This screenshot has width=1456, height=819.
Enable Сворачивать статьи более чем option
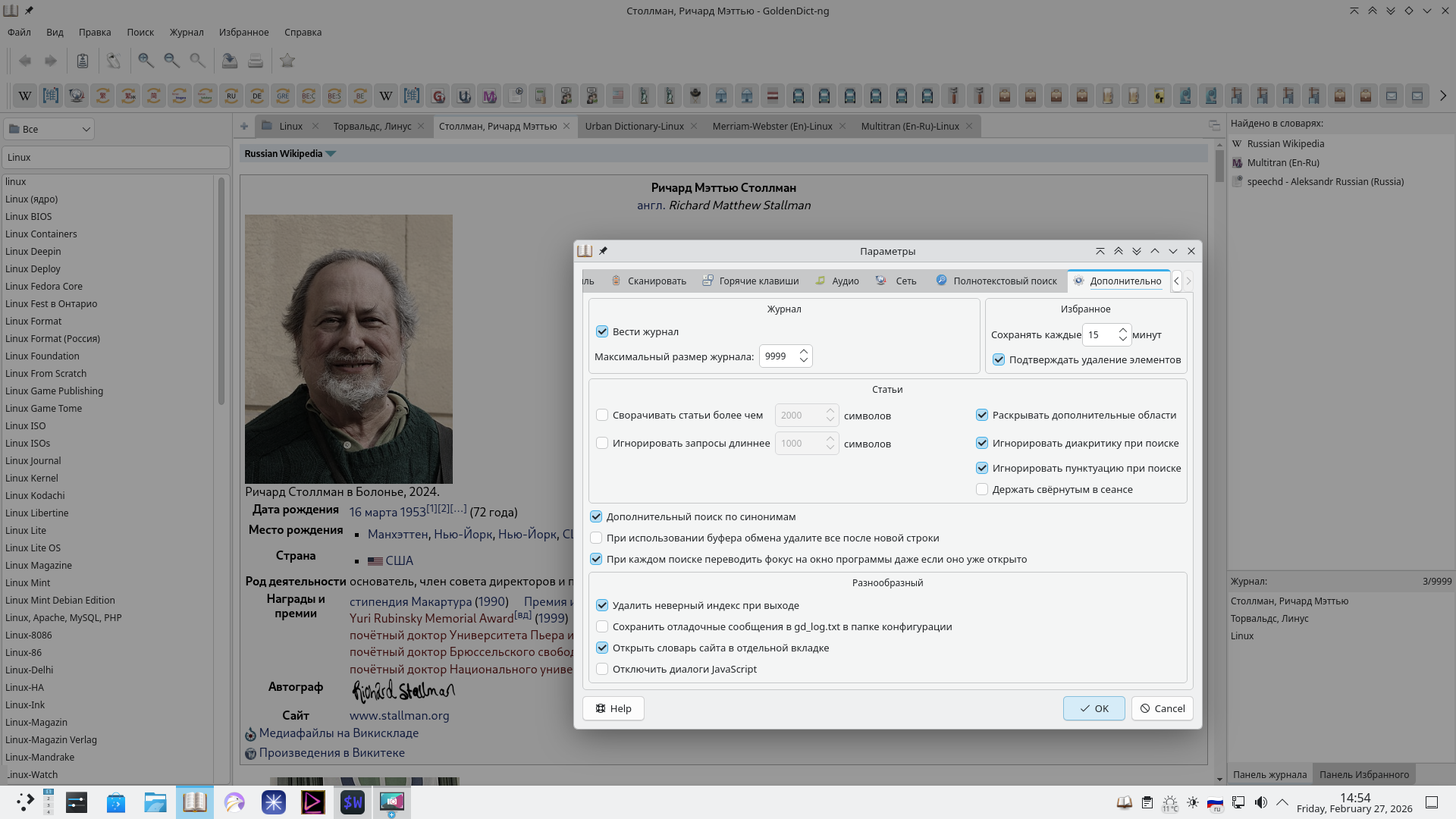602,415
